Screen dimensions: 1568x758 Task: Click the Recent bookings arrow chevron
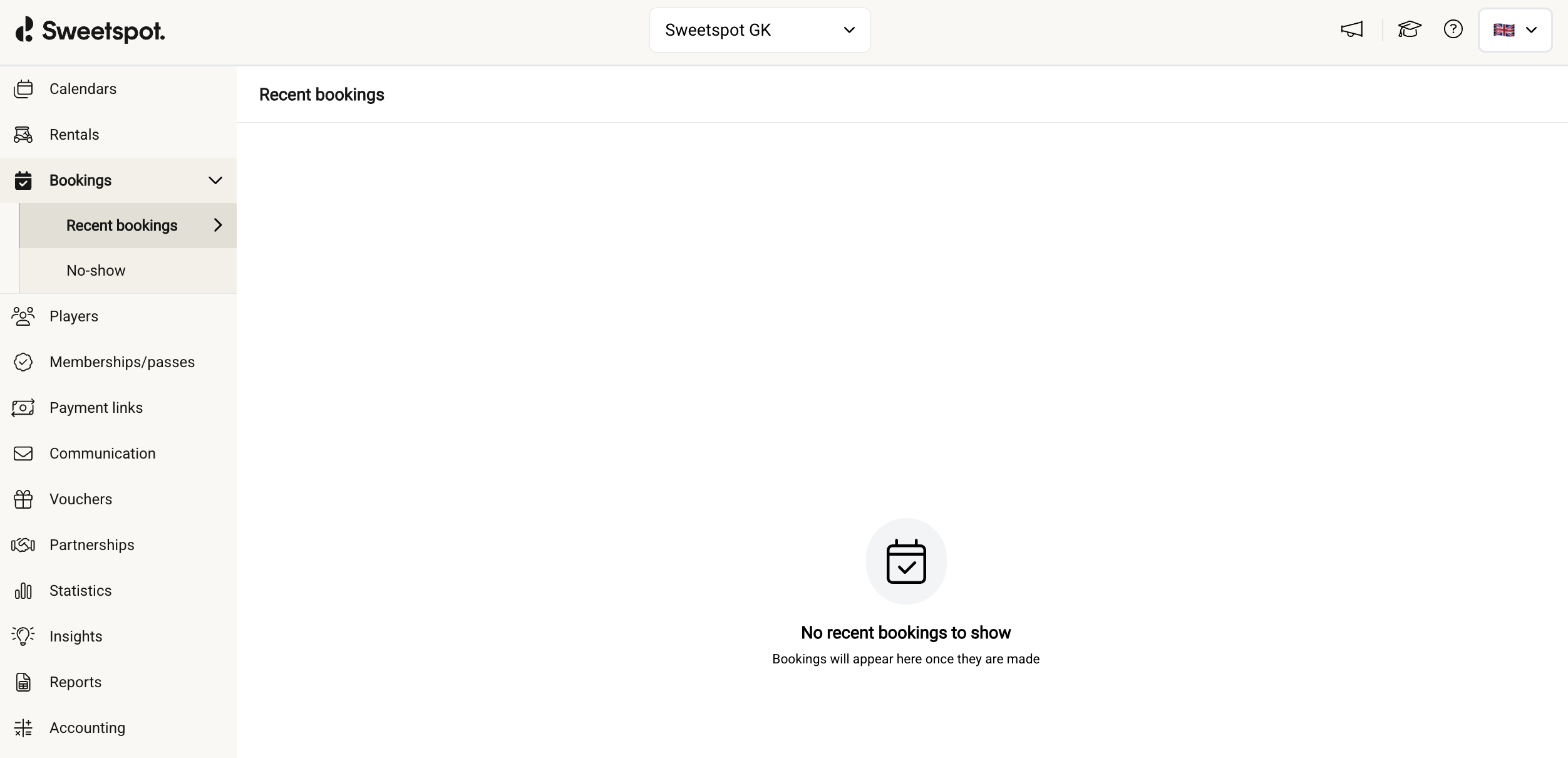click(218, 226)
